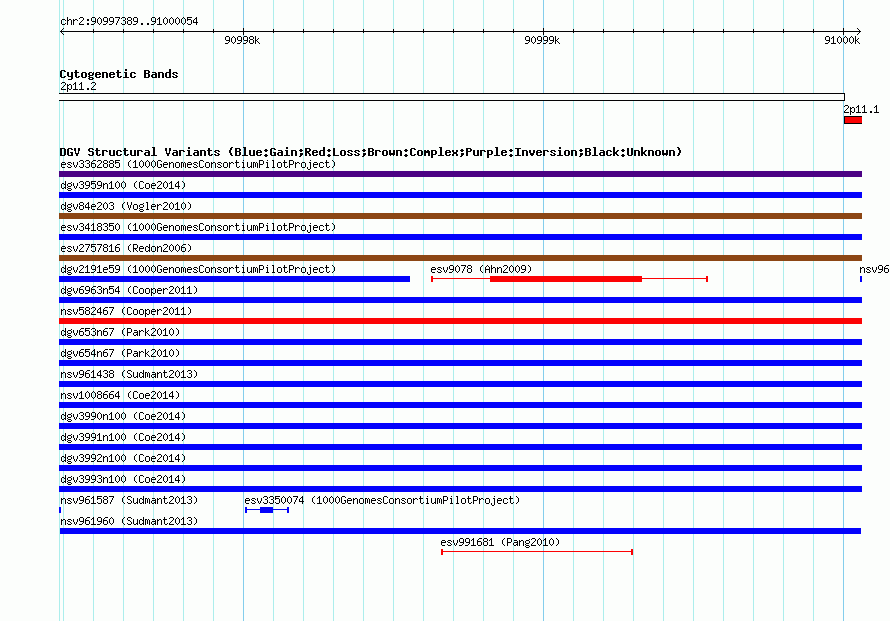Click the 2p11.2 cytogenetic band bar
The image size is (890, 621).
coord(452,97)
